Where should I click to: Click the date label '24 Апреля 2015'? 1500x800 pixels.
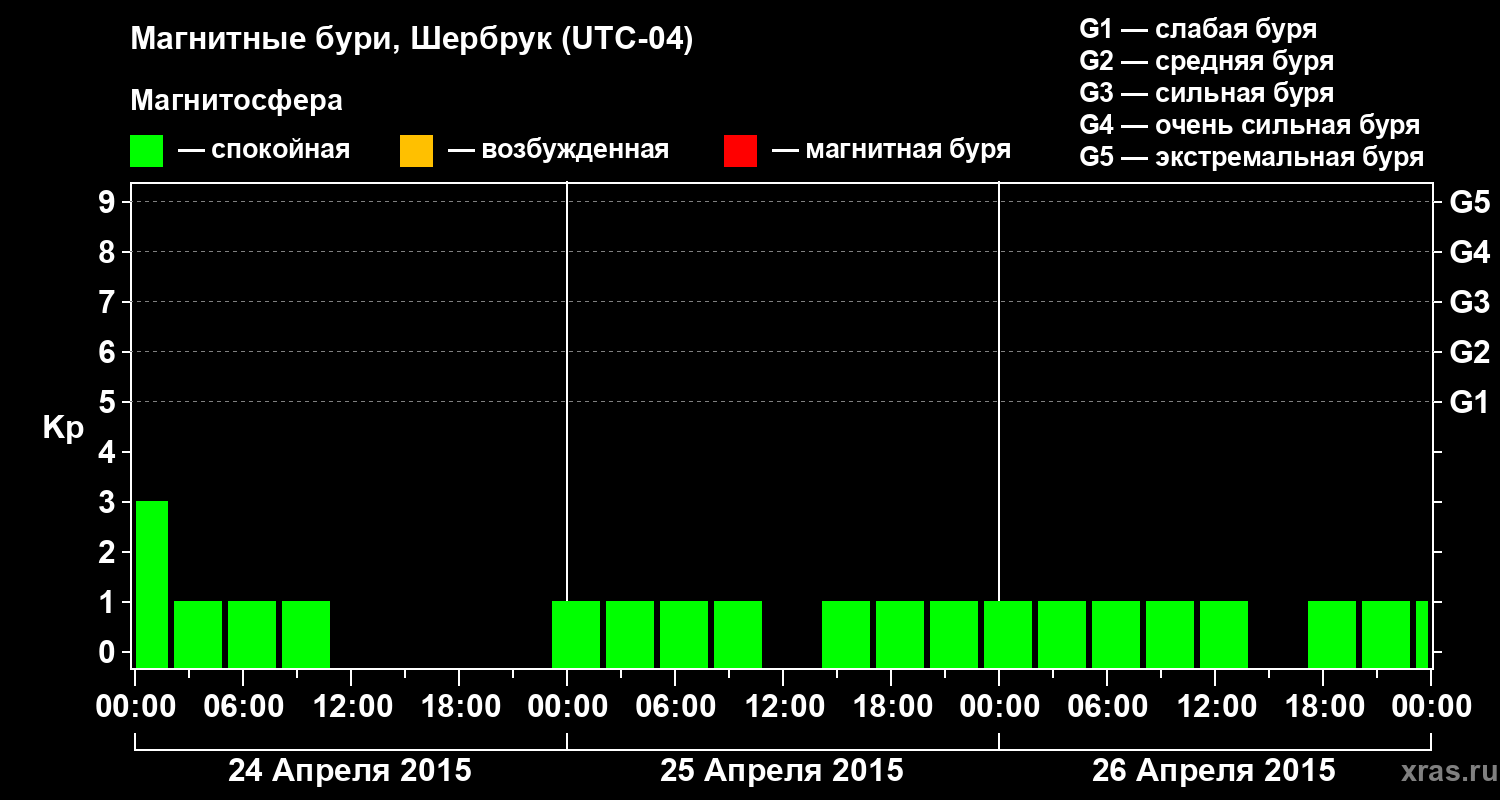click(350, 771)
